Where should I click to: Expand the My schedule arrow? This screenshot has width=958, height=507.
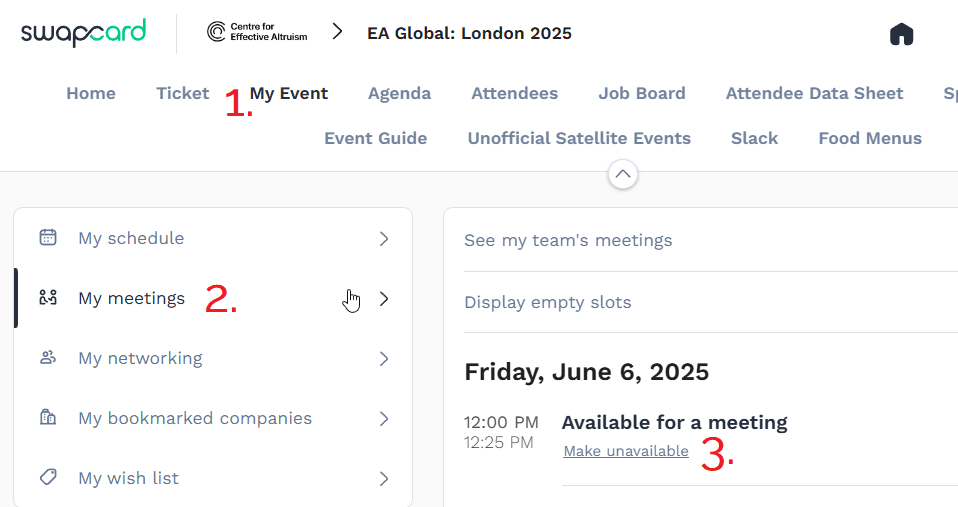tap(384, 239)
